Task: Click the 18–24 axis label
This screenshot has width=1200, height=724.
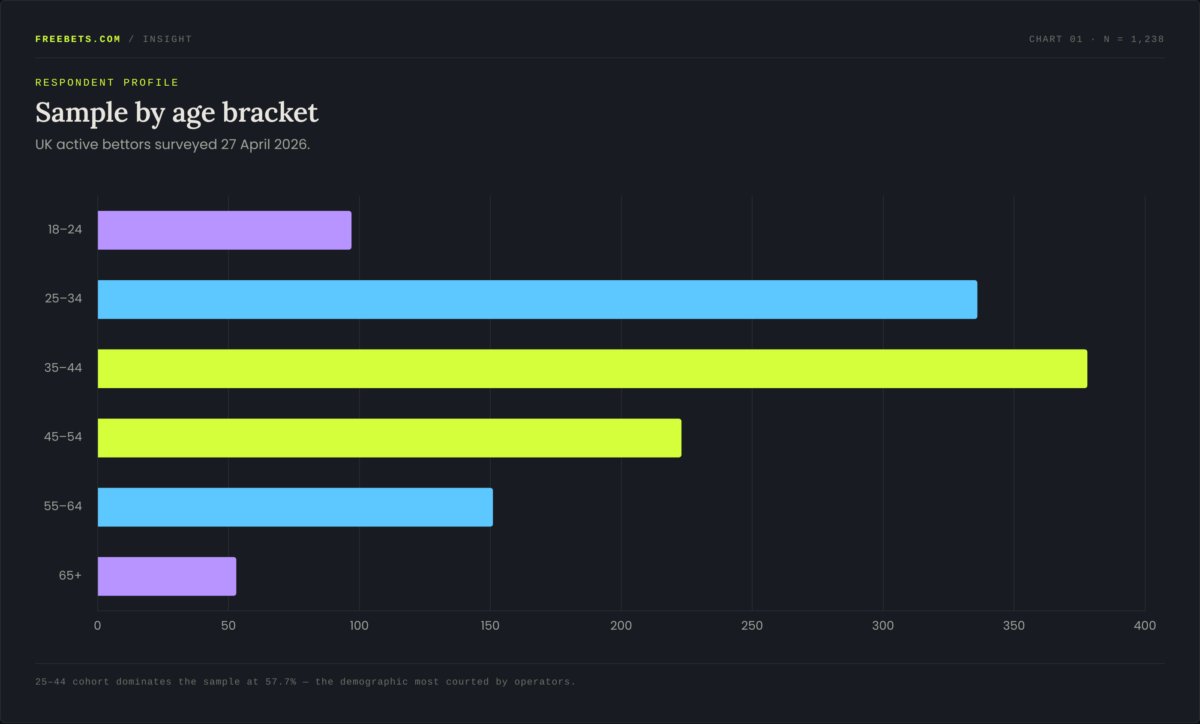Action: [65, 230]
